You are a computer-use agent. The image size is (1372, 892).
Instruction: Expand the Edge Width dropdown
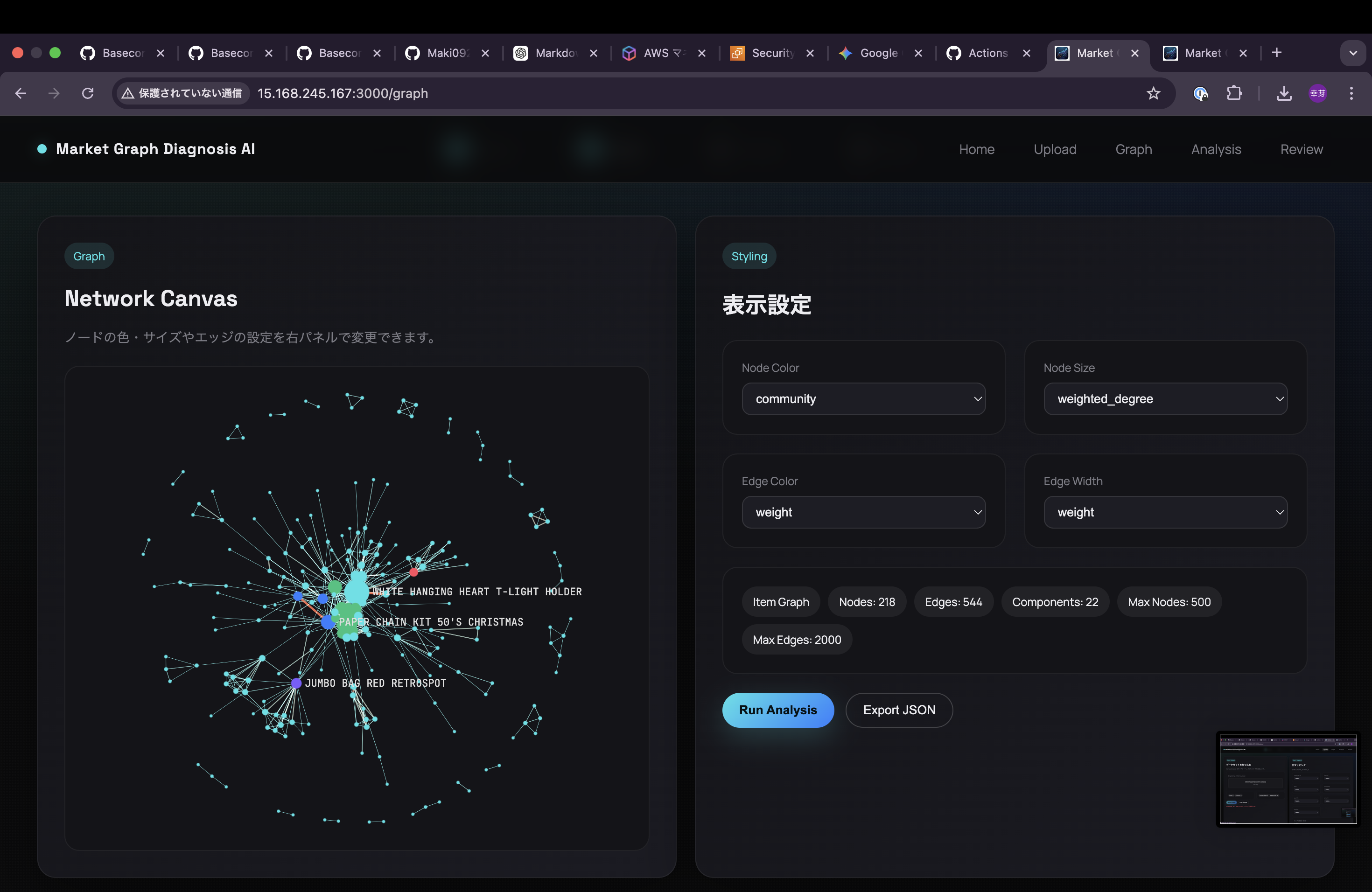pos(1165,512)
